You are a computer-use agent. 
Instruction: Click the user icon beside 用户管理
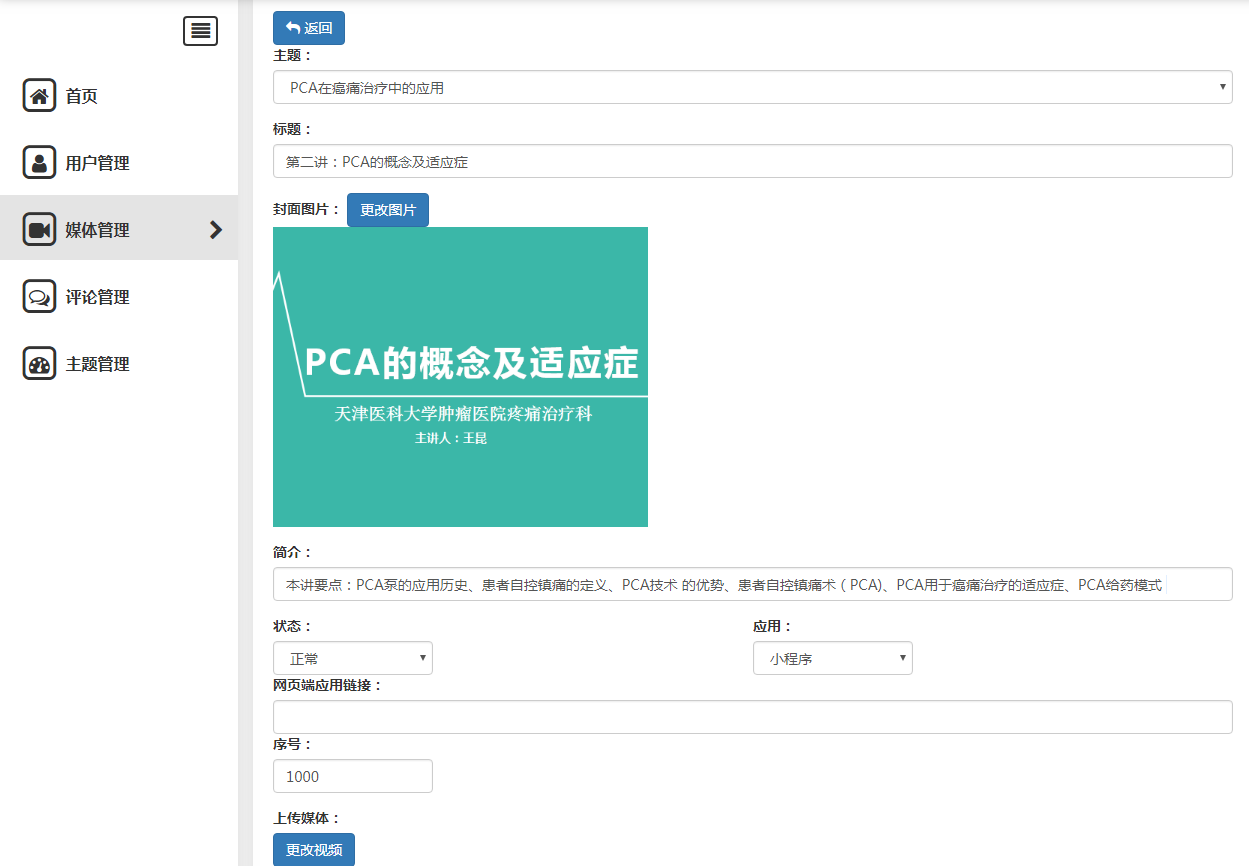pyautogui.click(x=39, y=163)
